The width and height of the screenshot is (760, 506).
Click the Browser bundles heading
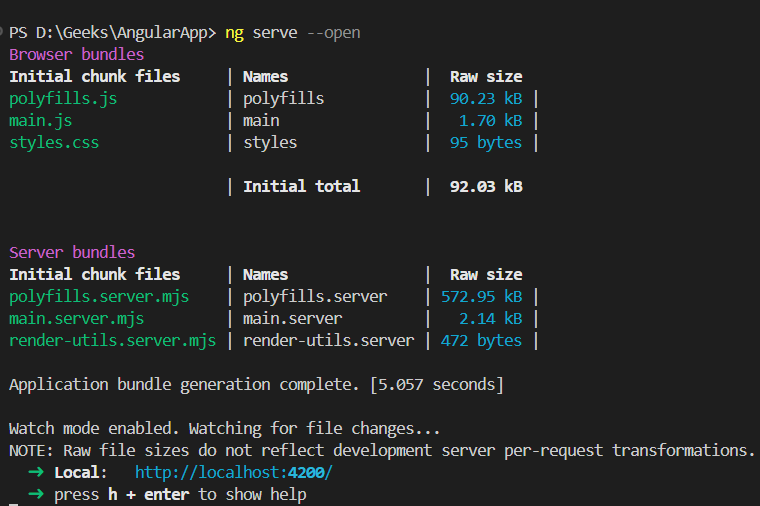coord(76,54)
